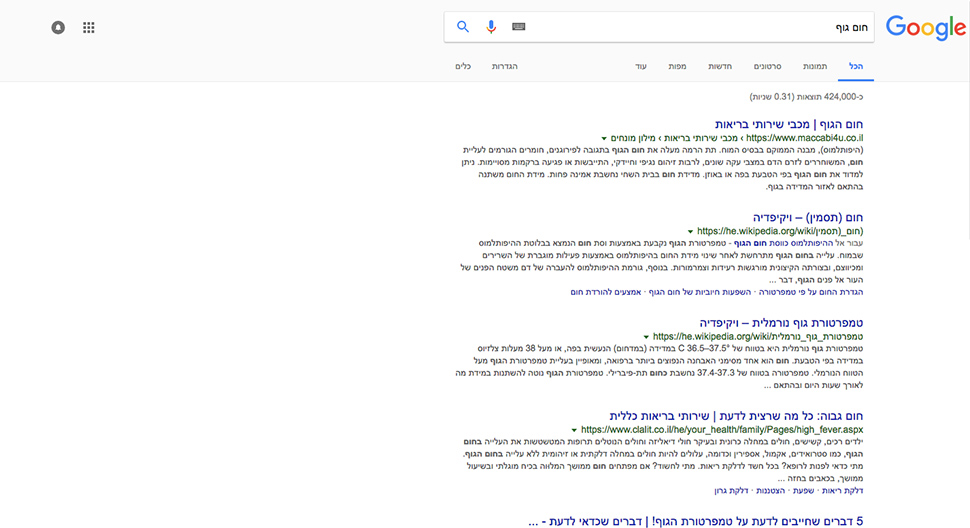Screen dimensions: 970x528
Task: Open the 'טמפרטורת גוף נורמלית – ויקיפדיה' result
Action: pyautogui.click(x=780, y=322)
